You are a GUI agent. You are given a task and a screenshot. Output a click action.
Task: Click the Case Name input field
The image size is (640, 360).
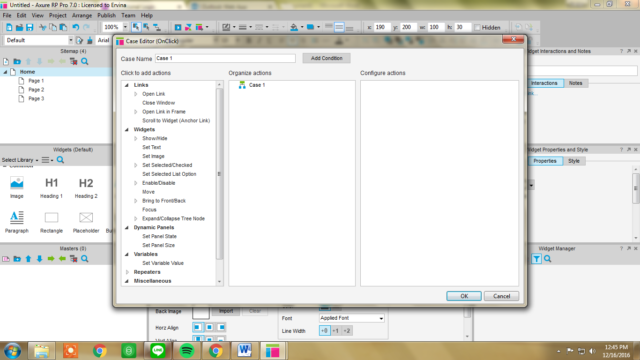pyautogui.click(x=225, y=58)
